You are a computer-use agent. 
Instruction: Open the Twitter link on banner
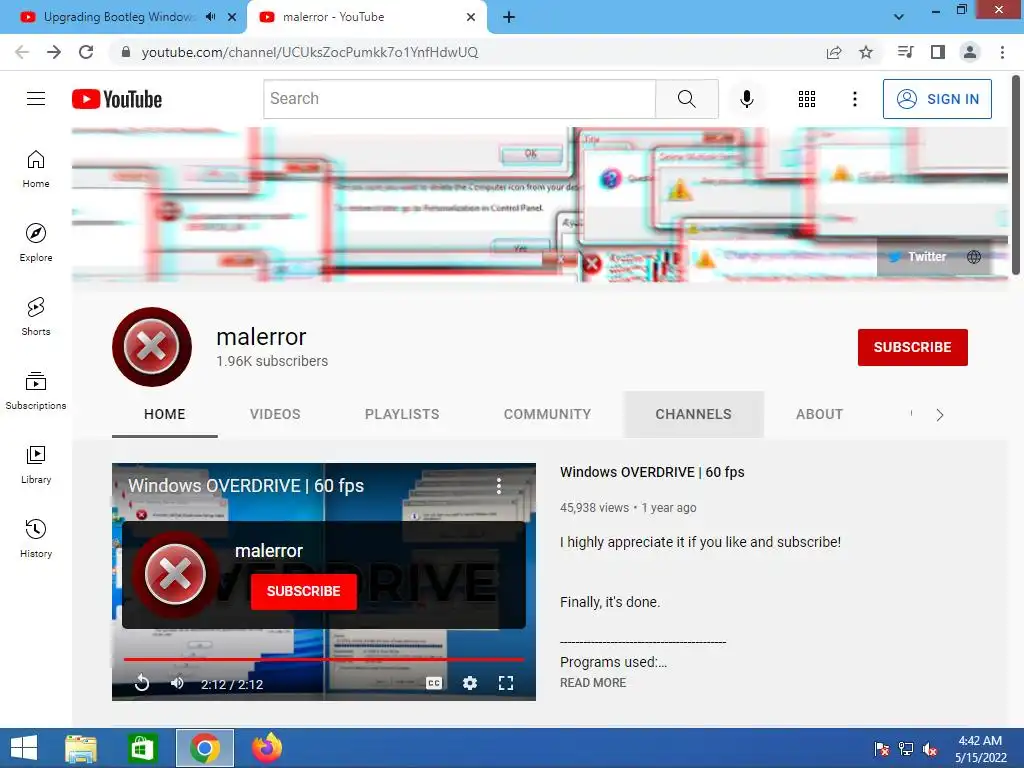point(918,257)
